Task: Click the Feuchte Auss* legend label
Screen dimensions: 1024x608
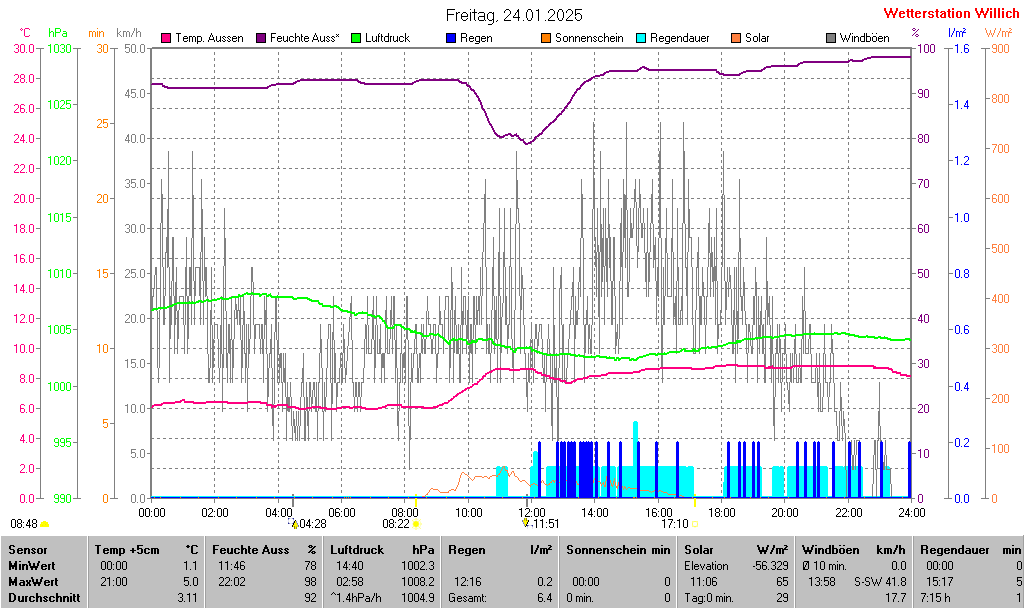Action: pos(304,39)
